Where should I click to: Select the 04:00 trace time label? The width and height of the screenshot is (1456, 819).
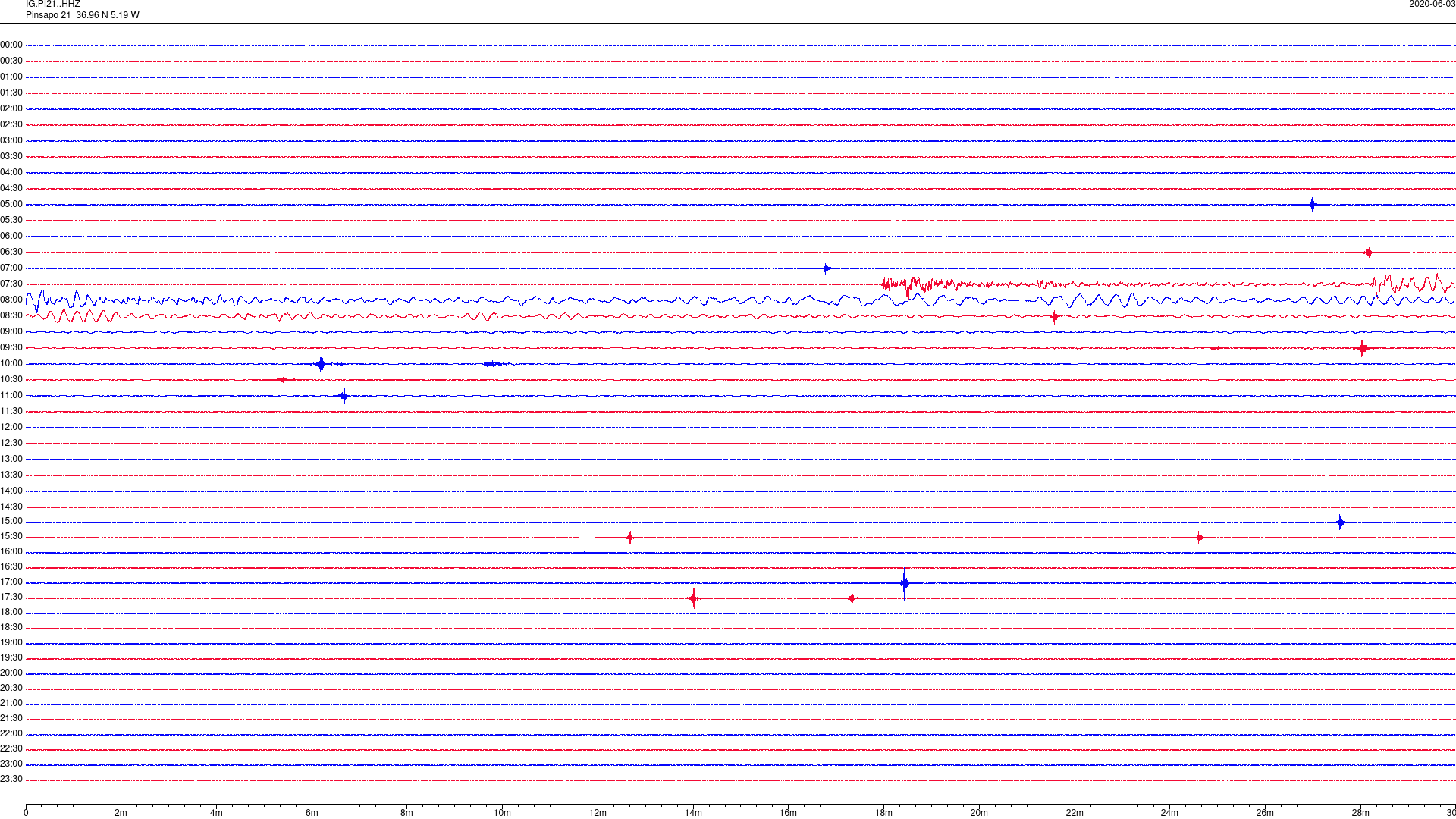[x=11, y=172]
